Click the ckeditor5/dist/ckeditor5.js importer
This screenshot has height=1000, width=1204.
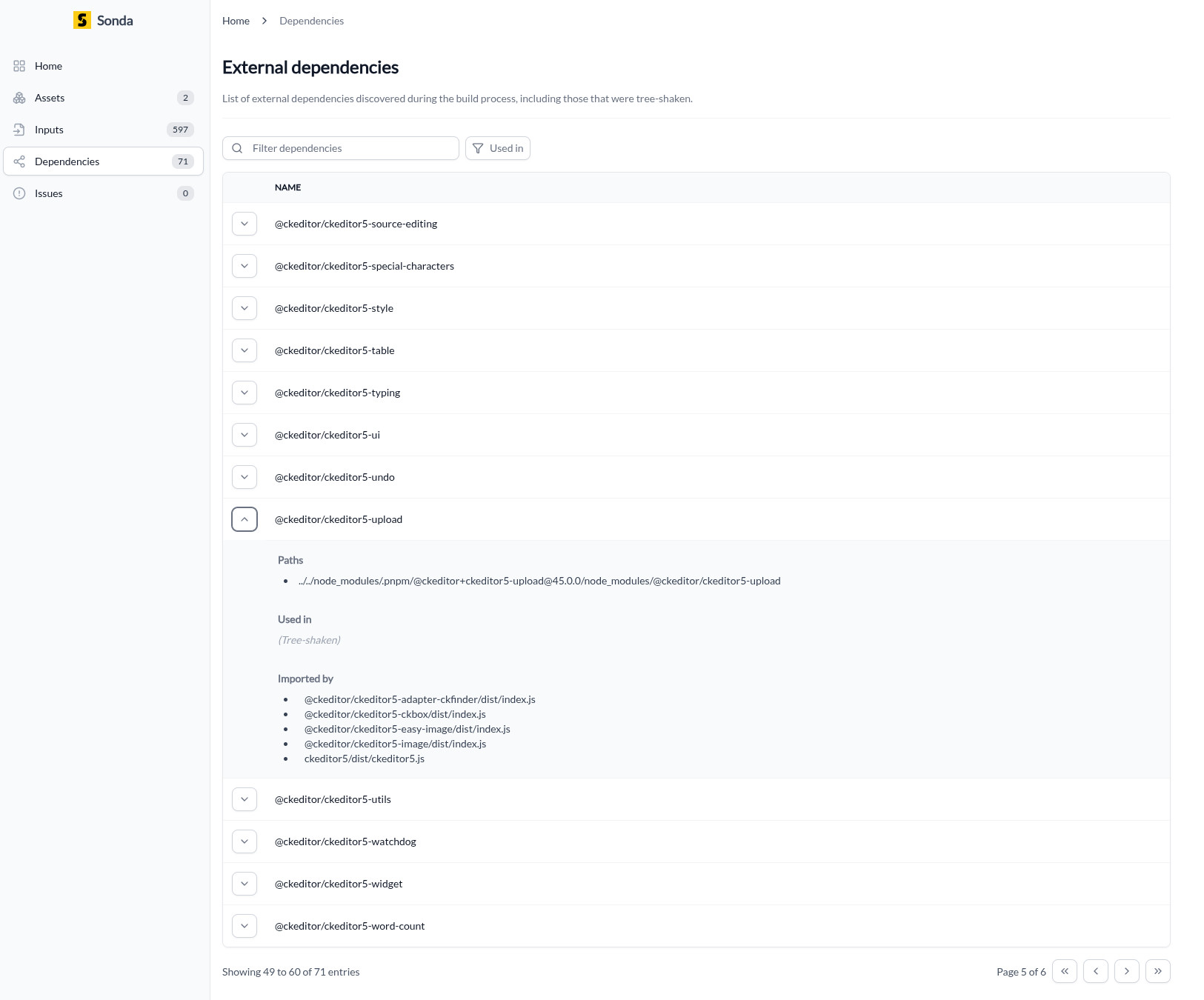[x=365, y=759]
